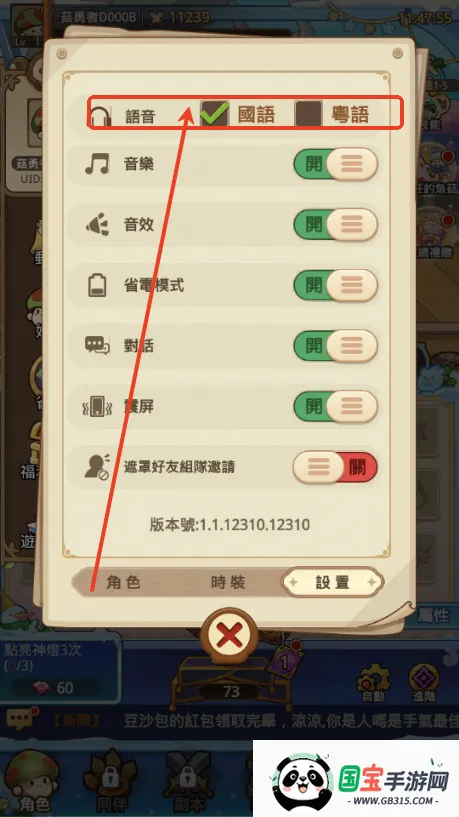Click the speaker icon beside 音效
Viewport: 459px width, 817px height.
97,225
